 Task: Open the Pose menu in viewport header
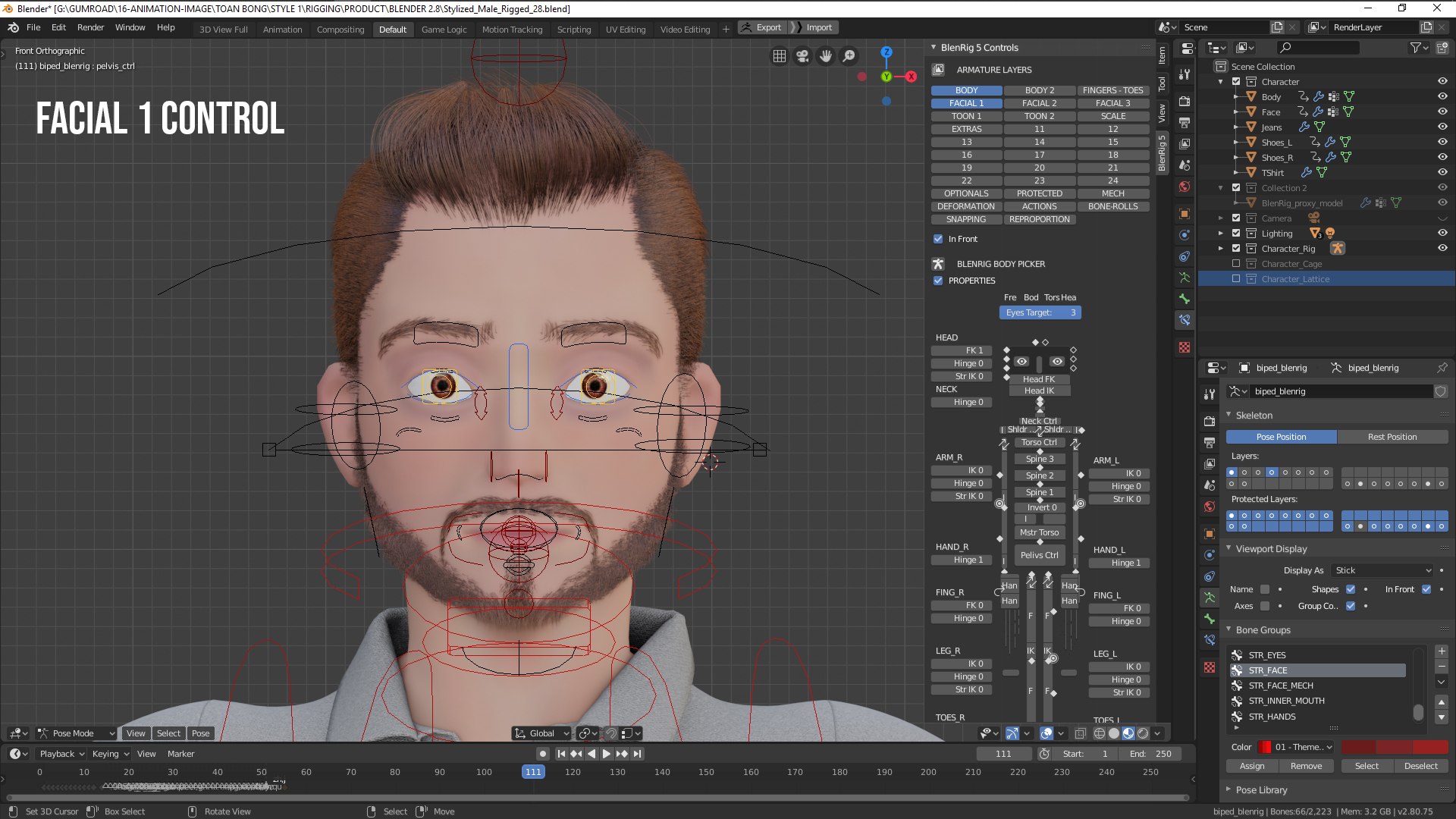coord(200,733)
